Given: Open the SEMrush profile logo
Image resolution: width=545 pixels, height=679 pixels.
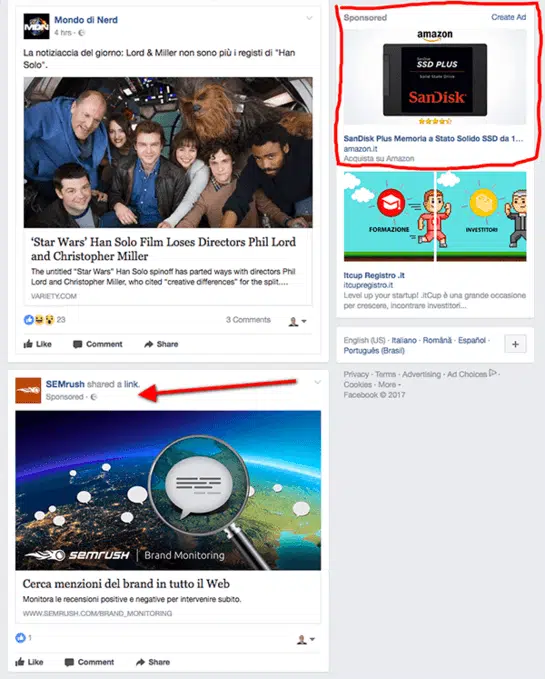Looking at the screenshot, I should [x=28, y=390].
